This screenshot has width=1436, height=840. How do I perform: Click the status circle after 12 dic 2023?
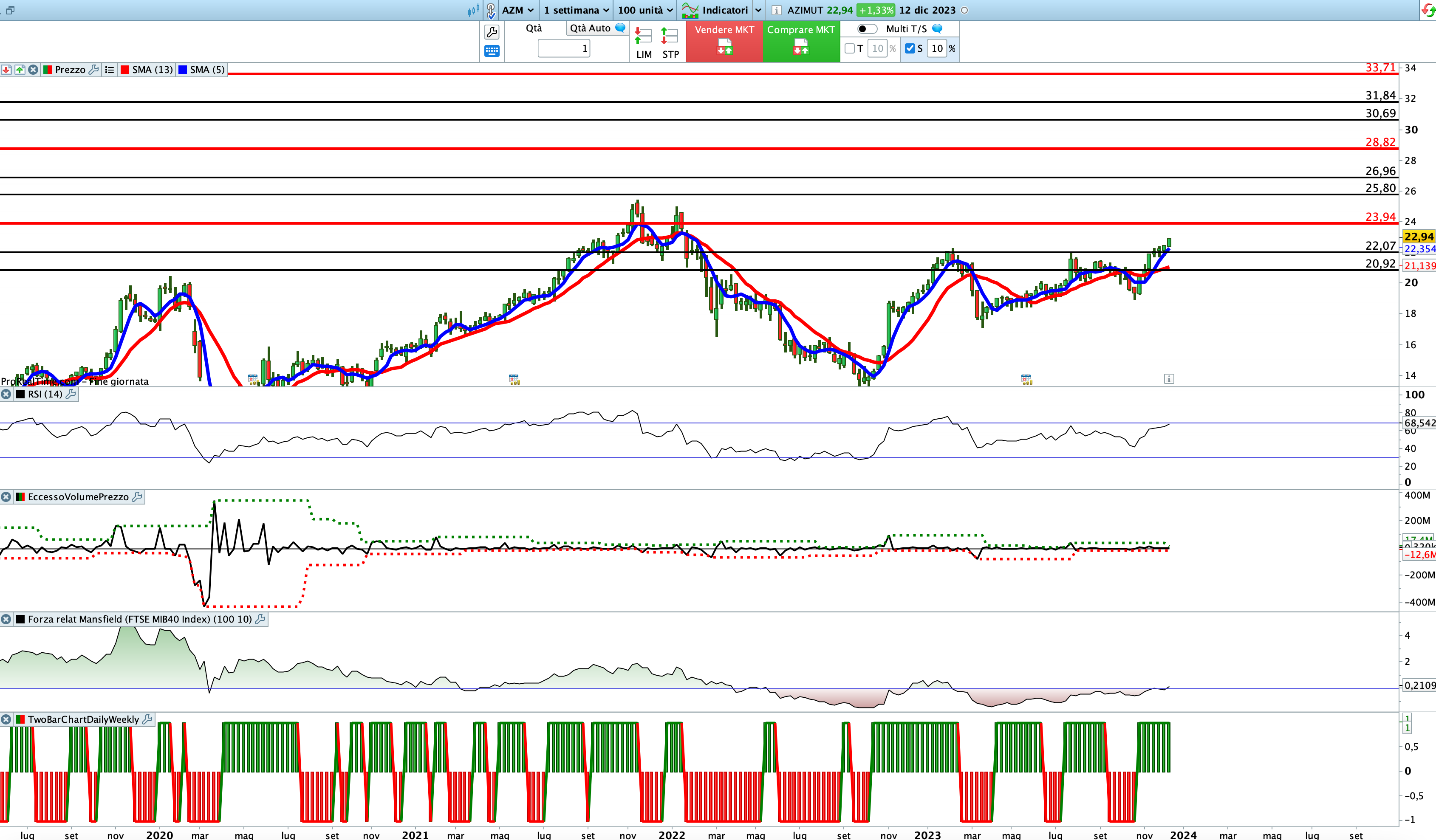pyautogui.click(x=964, y=10)
